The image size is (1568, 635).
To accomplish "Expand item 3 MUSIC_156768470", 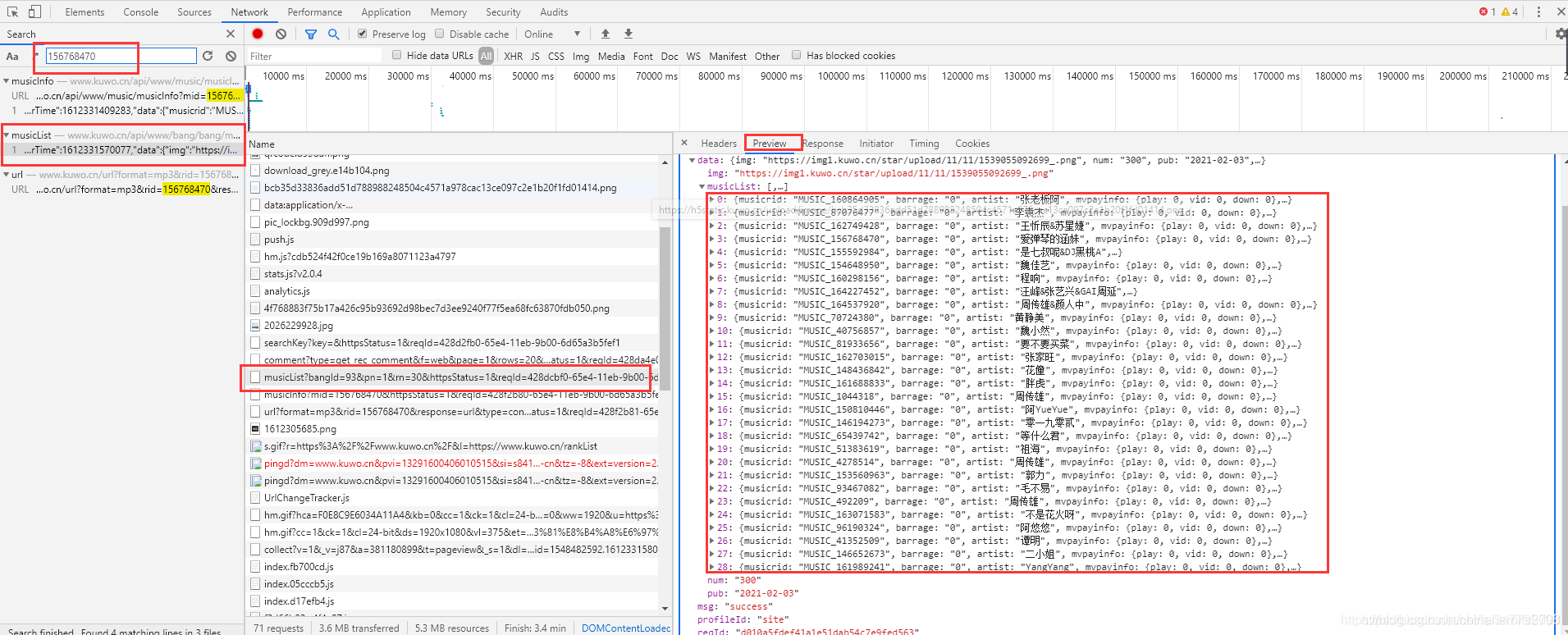I will click(x=712, y=239).
